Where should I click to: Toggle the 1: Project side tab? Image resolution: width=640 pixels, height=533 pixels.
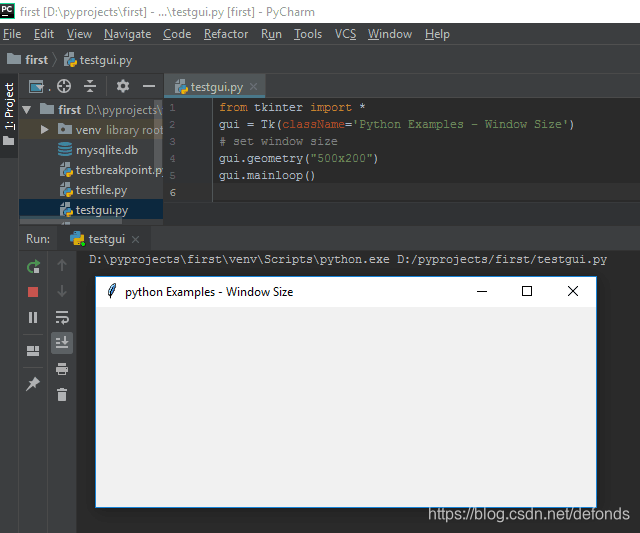point(9,106)
